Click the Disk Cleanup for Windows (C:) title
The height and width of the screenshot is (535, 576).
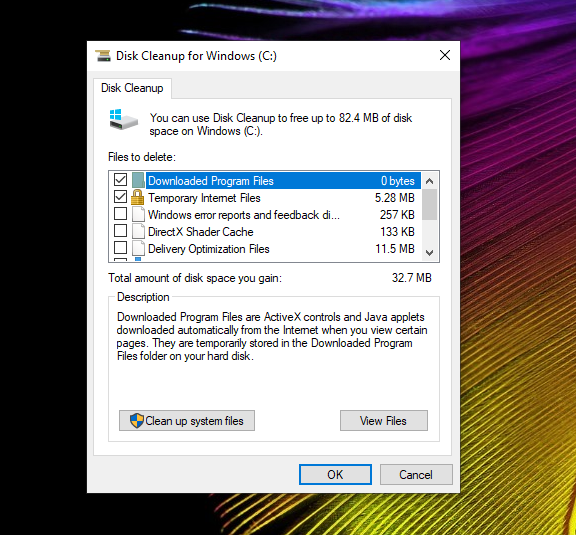[x=196, y=56]
